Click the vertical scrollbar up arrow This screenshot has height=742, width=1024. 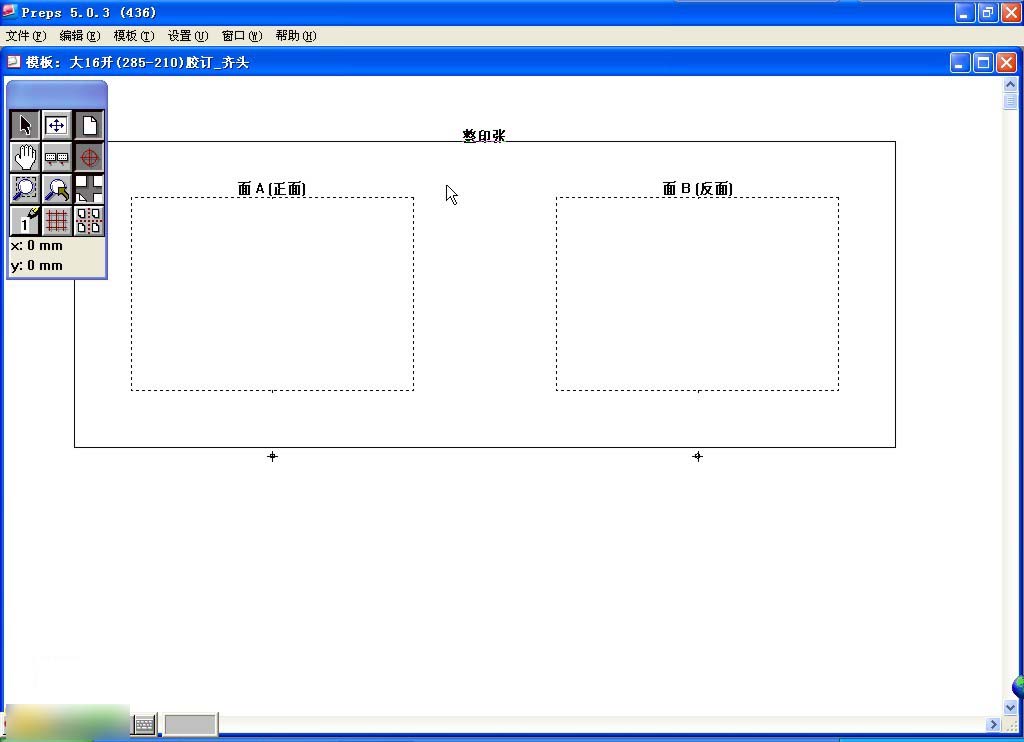1010,84
